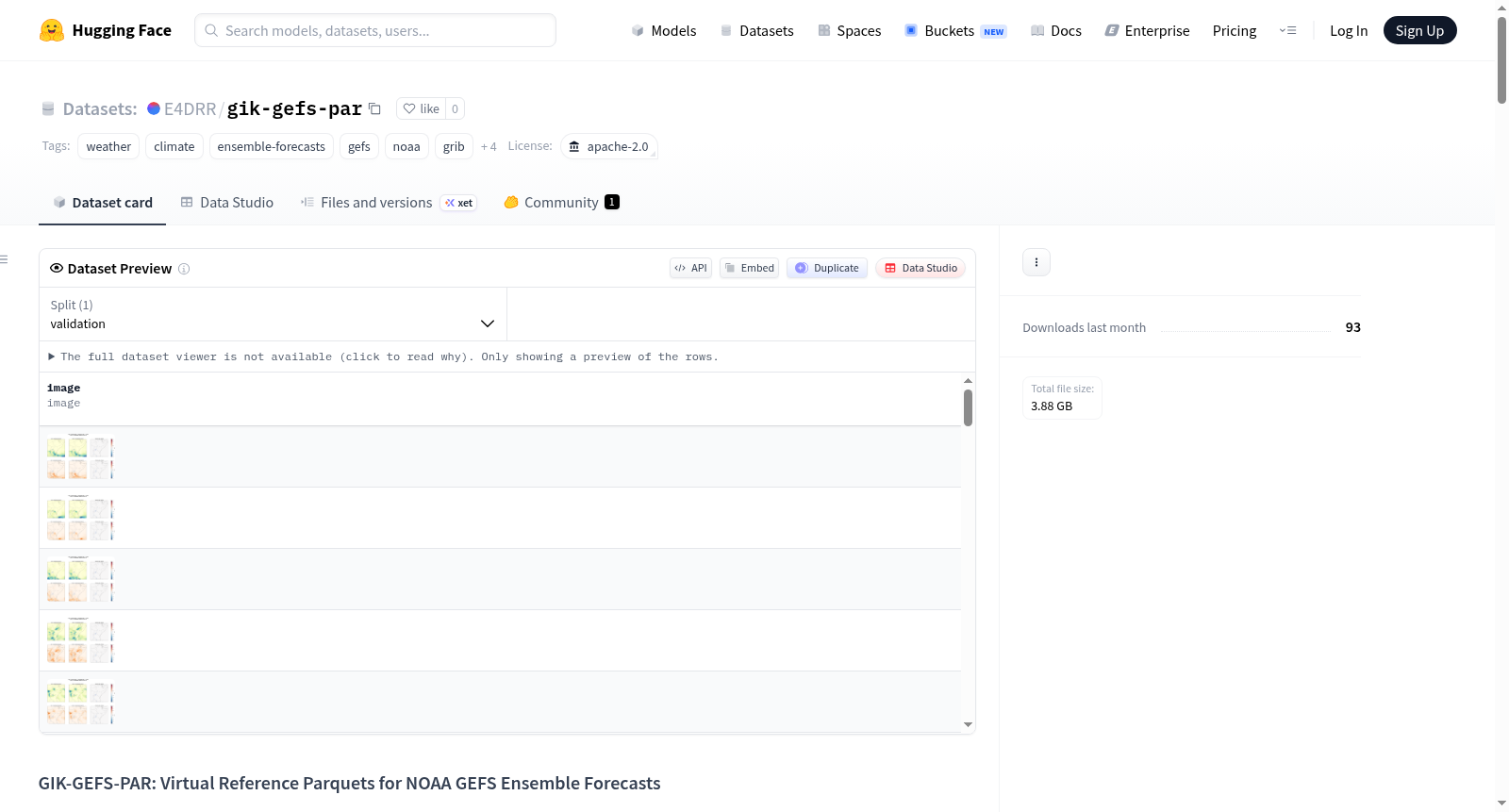The image size is (1509, 812).
Task: Select the weather tag
Action: (x=108, y=146)
